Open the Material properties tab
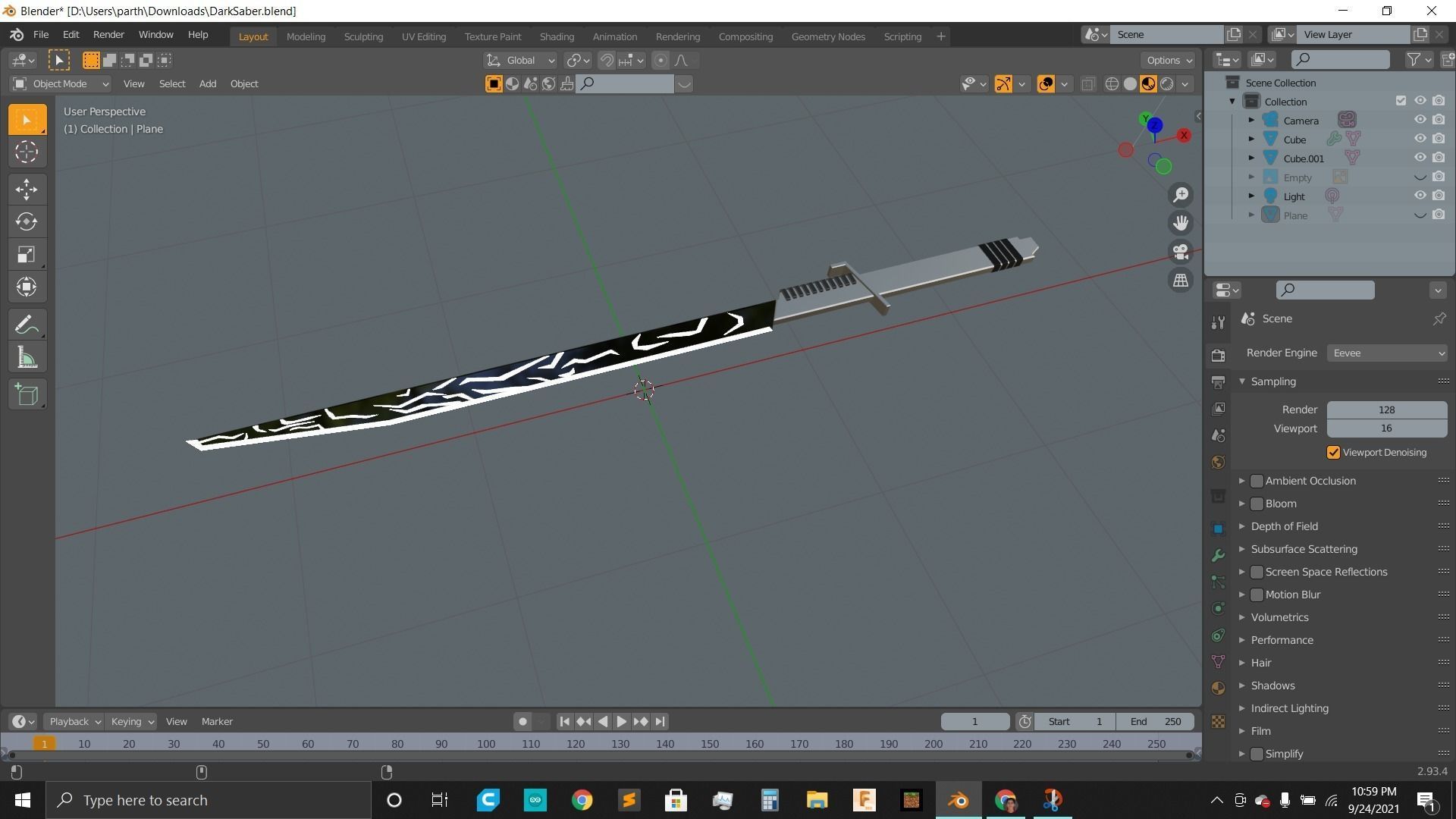The image size is (1456, 819). (x=1218, y=688)
